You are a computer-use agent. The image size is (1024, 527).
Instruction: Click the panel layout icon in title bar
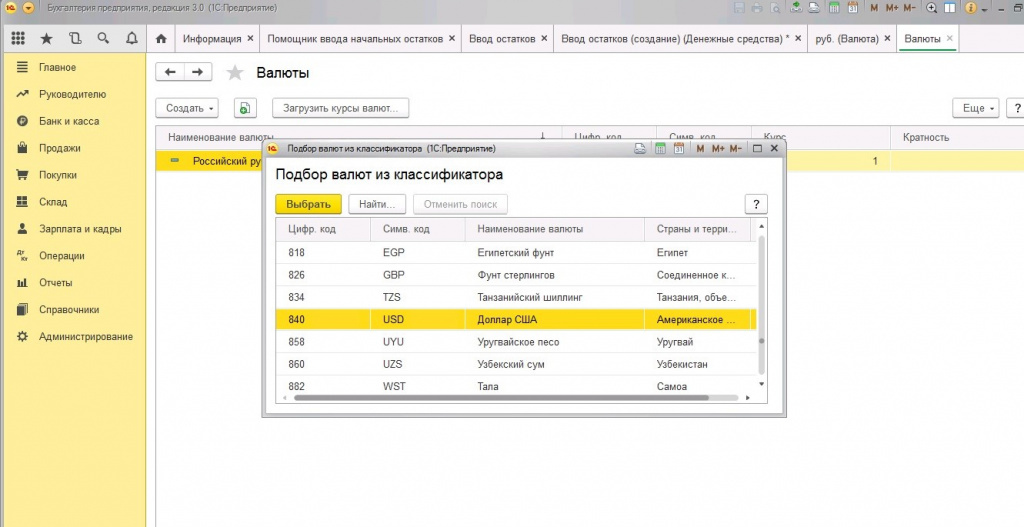950,8
